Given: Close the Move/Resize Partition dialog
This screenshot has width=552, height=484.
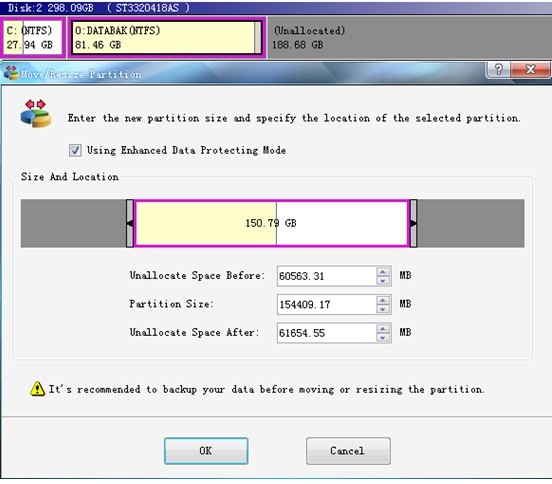Looking at the screenshot, I should pos(530,69).
